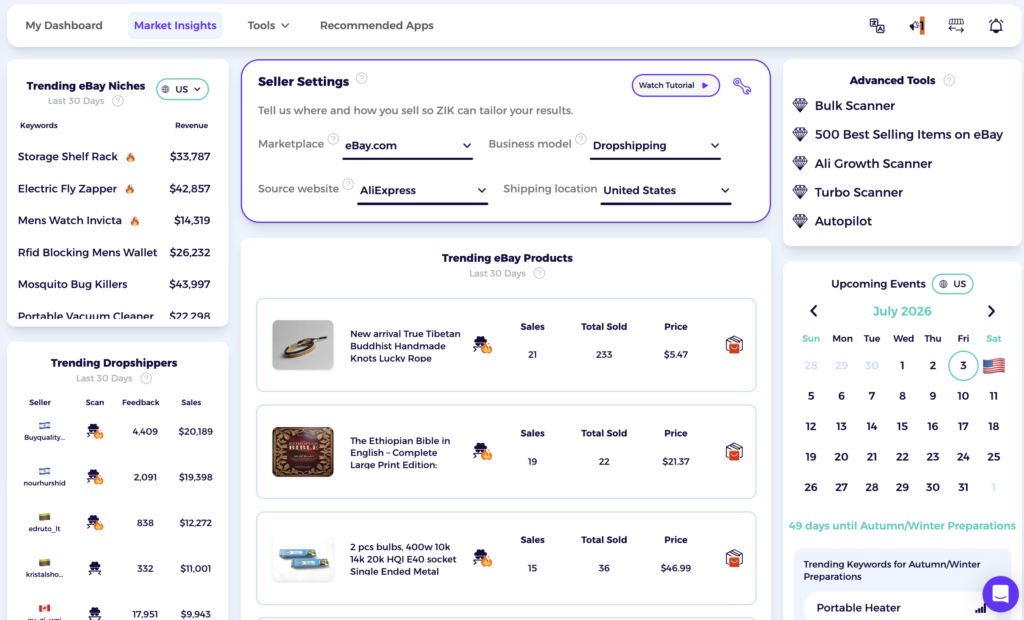The image size is (1024, 620).
Task: Open the language translate icon
Action: pos(877,25)
